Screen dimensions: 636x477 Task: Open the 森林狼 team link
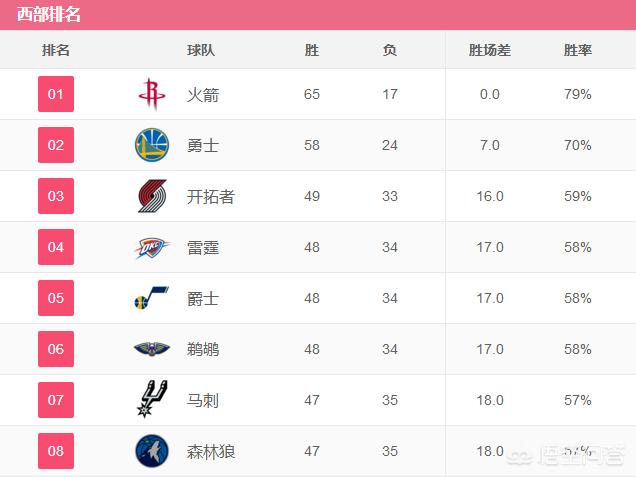[x=210, y=452]
